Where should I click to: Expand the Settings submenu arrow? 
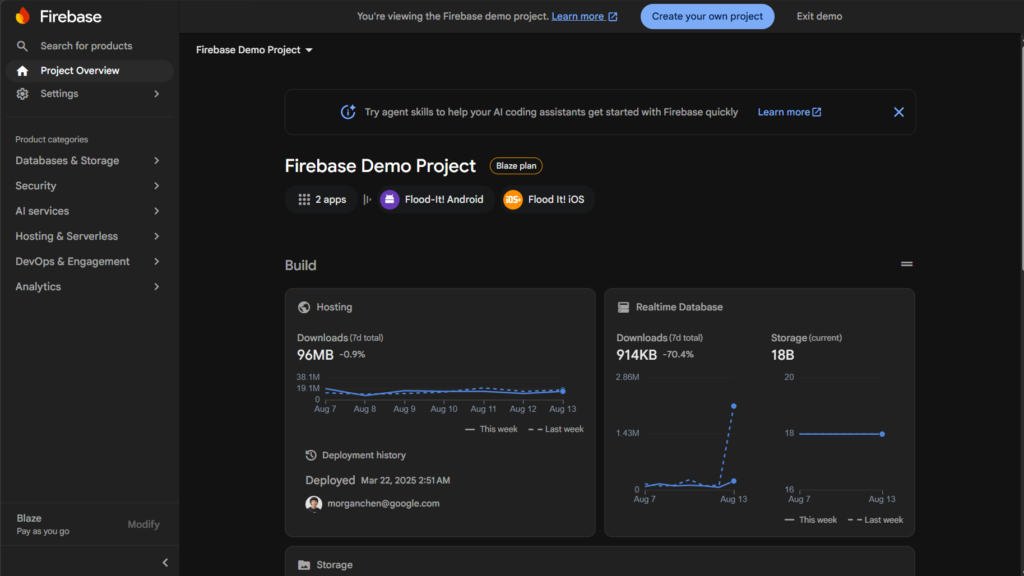pyautogui.click(x=157, y=93)
